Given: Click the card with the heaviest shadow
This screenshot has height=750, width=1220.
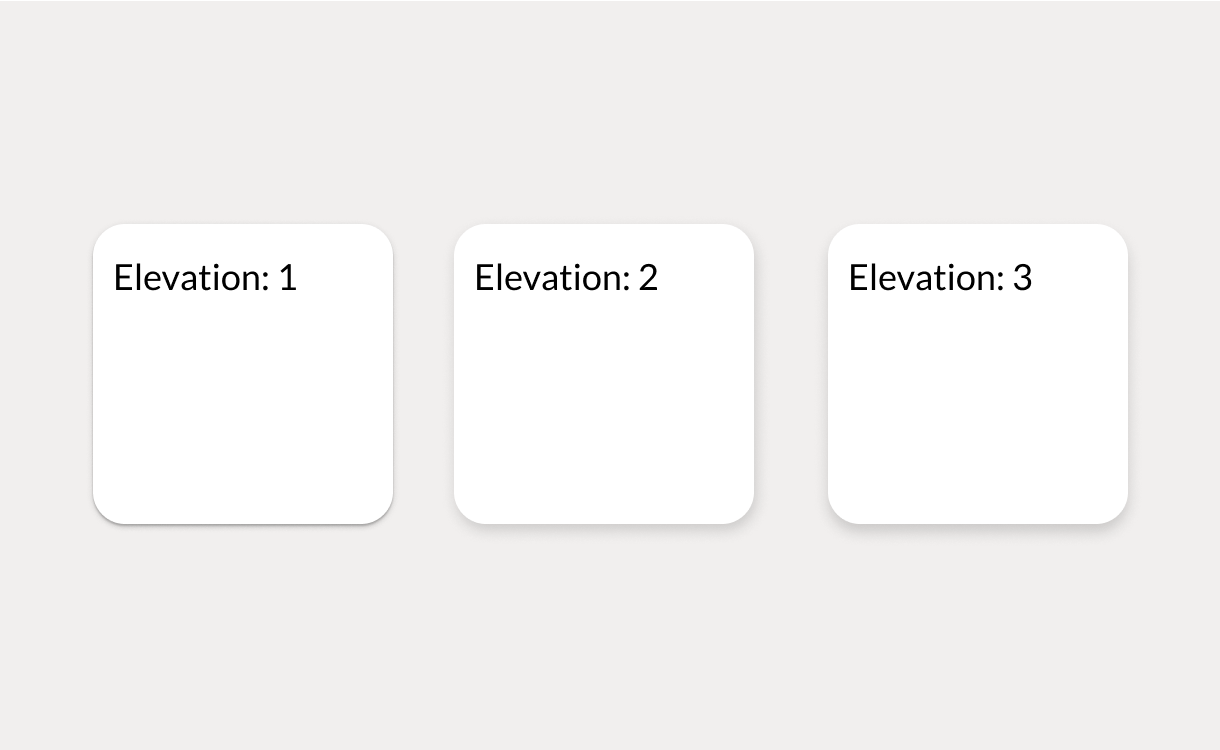Looking at the screenshot, I should point(978,374).
